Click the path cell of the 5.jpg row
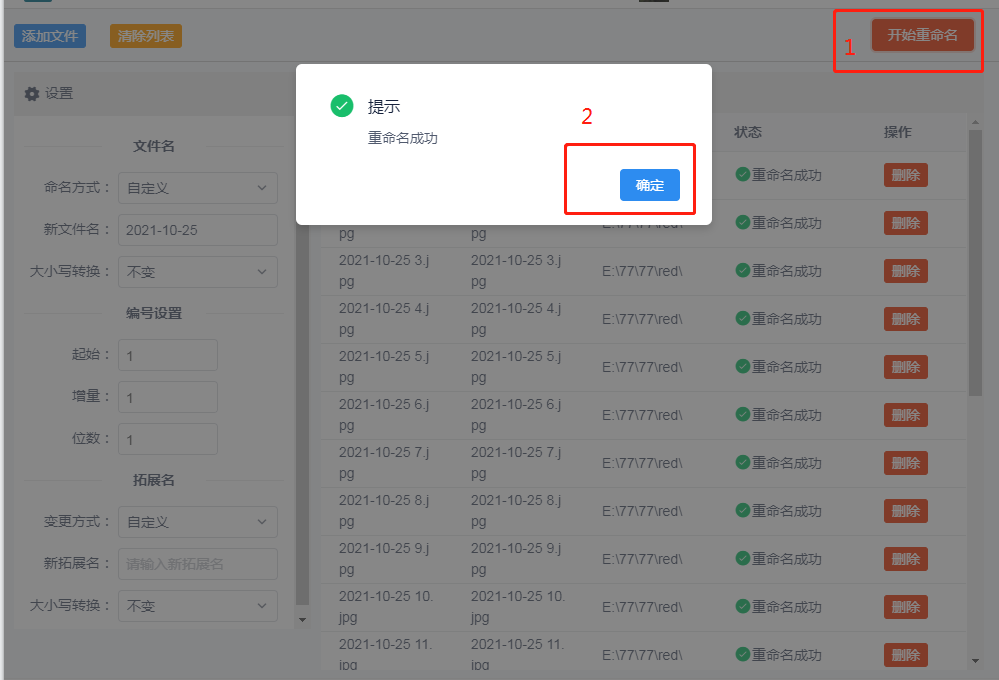Screen dimensions: 999x680 642,367
